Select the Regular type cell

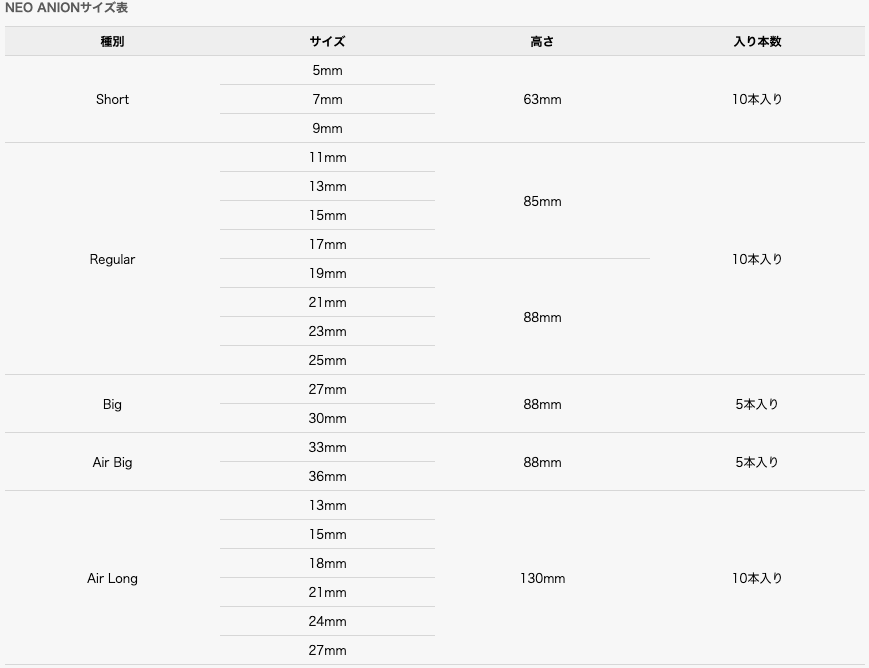[x=112, y=259]
